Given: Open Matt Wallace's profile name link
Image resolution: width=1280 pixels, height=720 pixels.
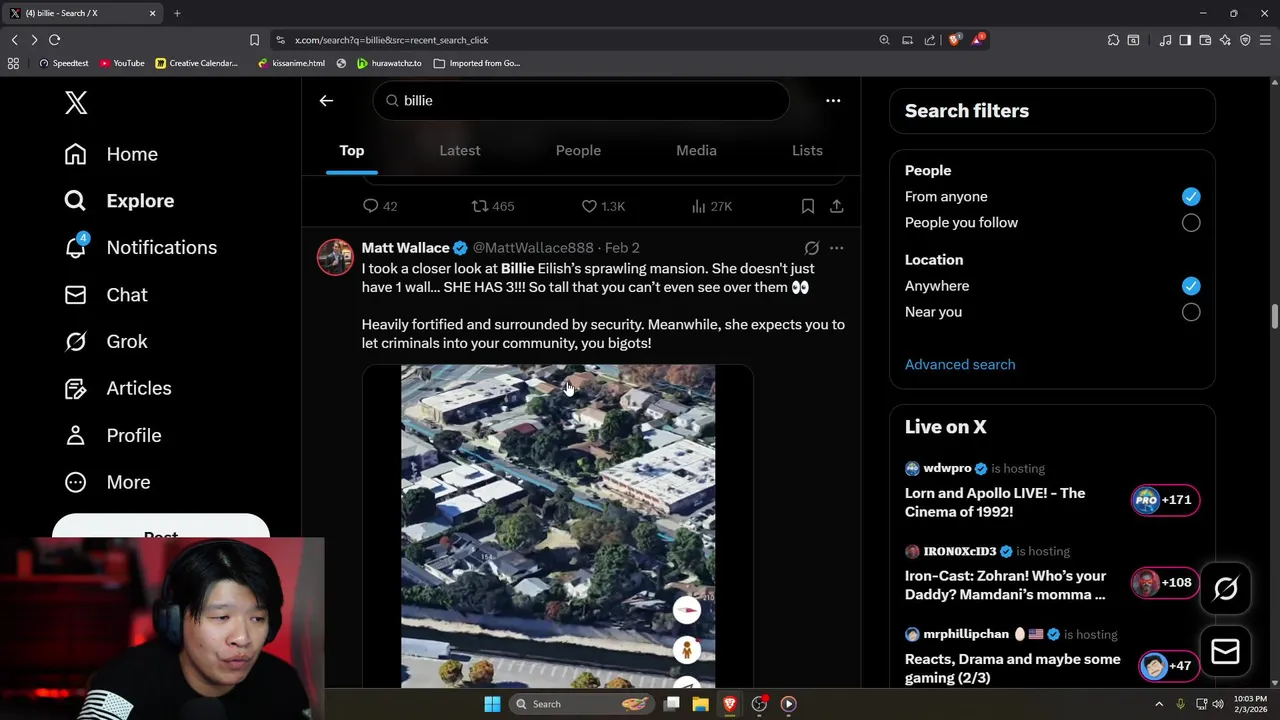Looking at the screenshot, I should coord(405,248).
